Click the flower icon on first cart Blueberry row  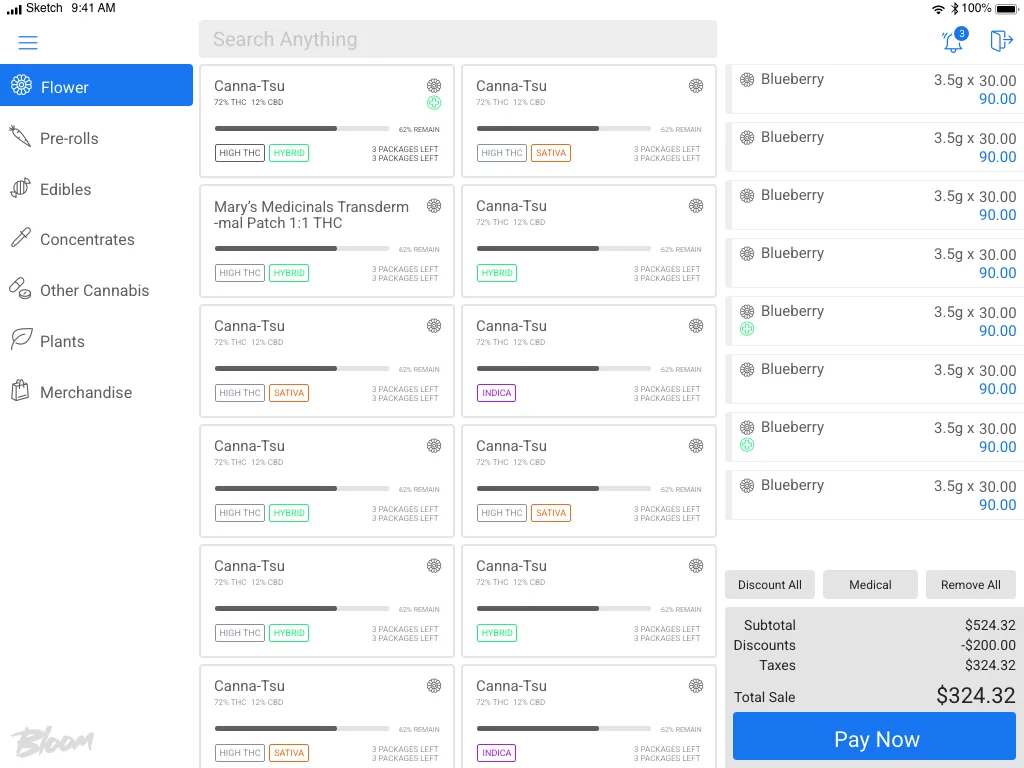[x=747, y=80]
